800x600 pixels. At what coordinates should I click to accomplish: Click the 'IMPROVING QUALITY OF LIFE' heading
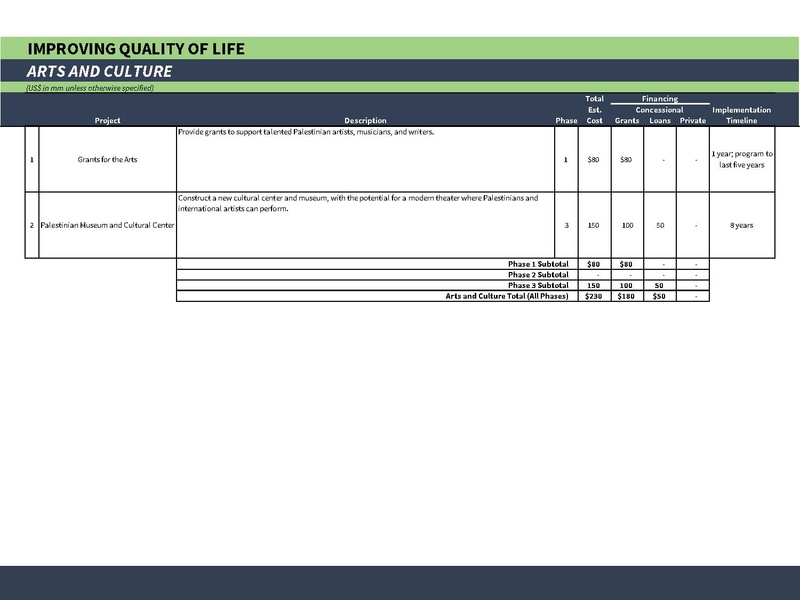click(136, 48)
